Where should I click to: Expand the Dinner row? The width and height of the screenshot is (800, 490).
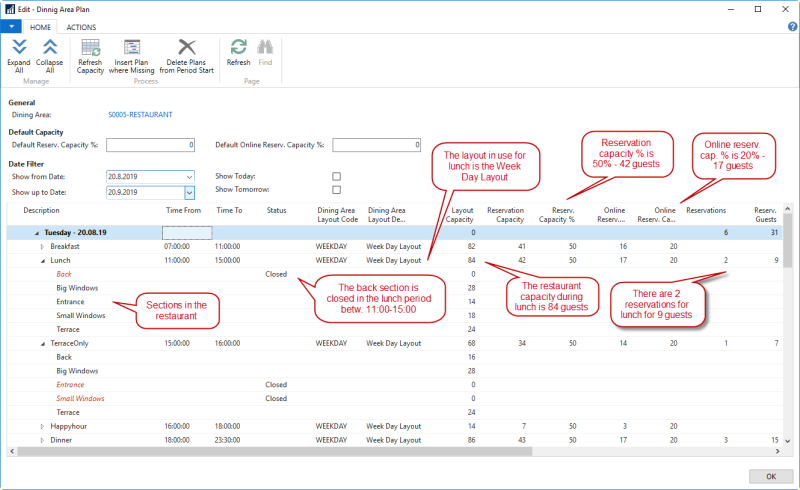42,440
